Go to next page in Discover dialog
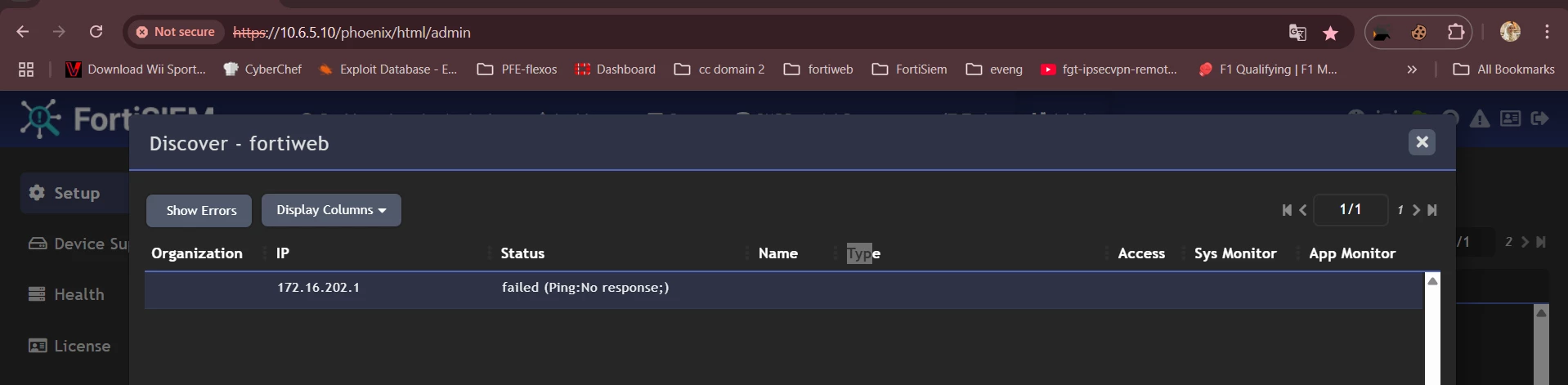 1416,210
